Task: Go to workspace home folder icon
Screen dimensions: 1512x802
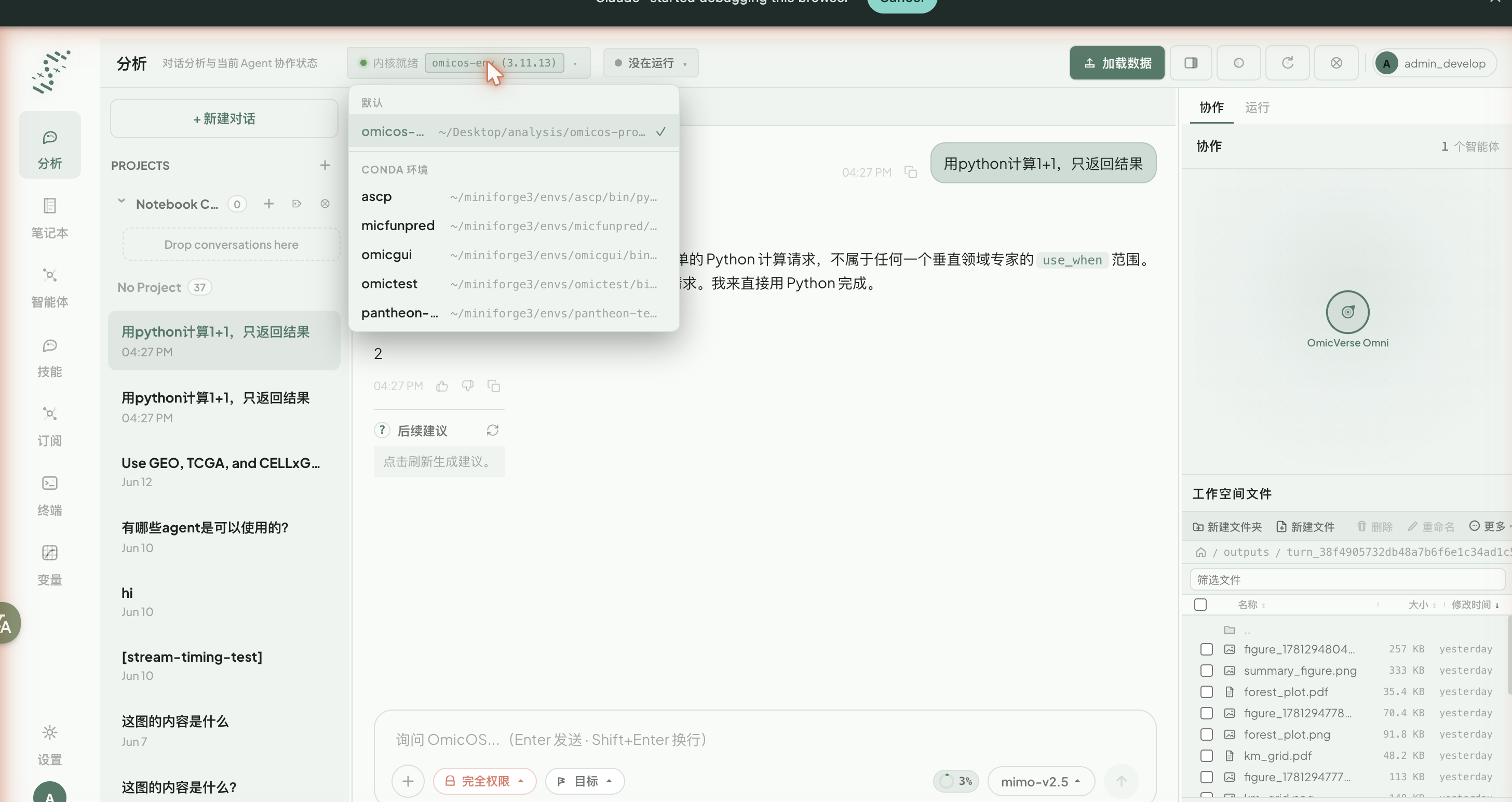Action: (1201, 552)
